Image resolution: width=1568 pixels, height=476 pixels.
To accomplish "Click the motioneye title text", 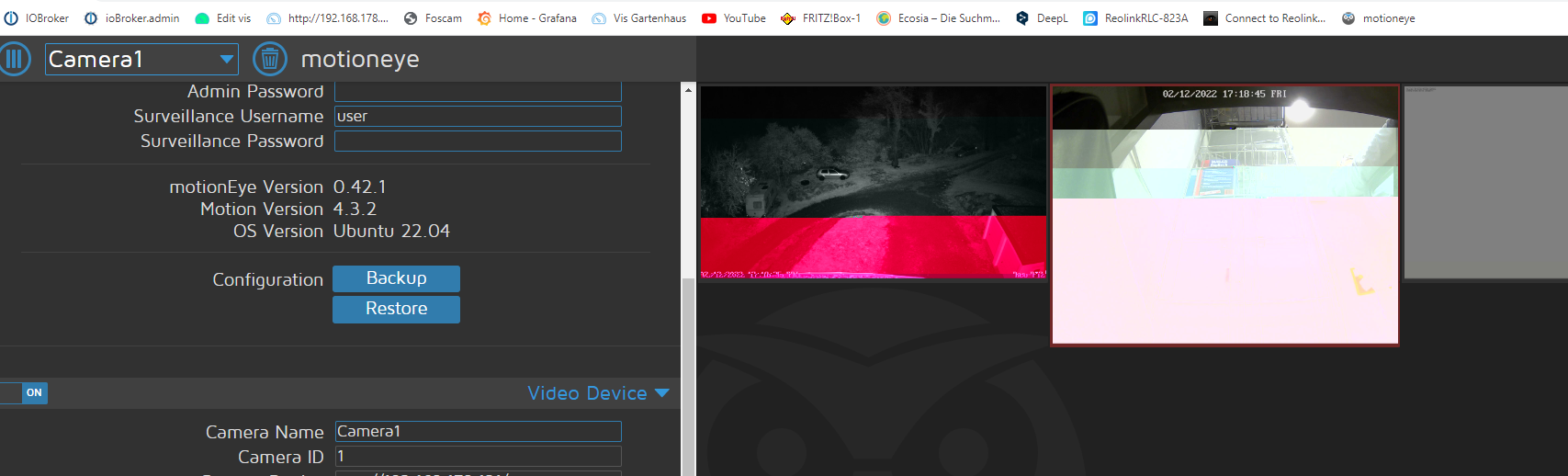I will [360, 60].
